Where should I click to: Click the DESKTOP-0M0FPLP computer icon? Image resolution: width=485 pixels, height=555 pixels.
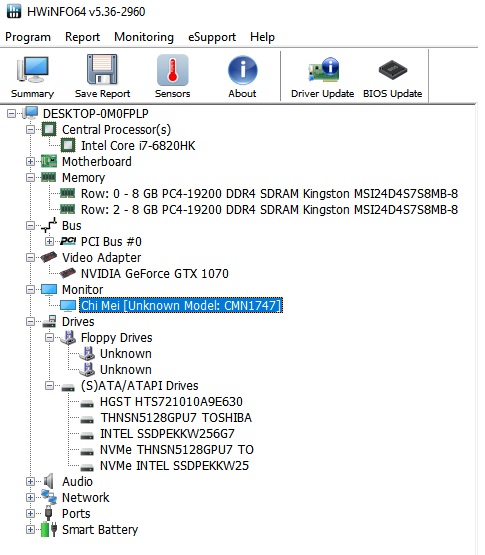pos(30,113)
